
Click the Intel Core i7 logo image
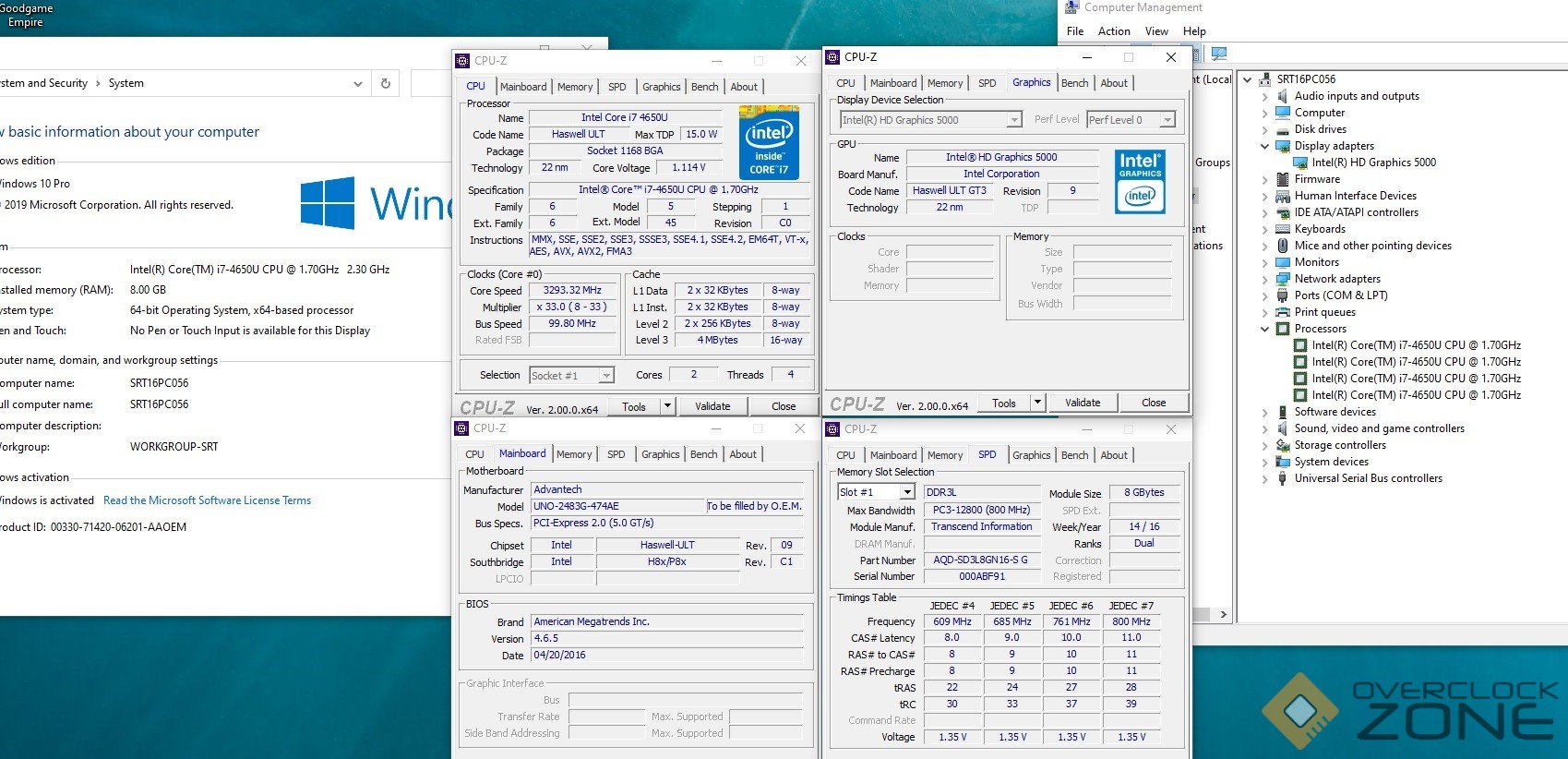769,141
